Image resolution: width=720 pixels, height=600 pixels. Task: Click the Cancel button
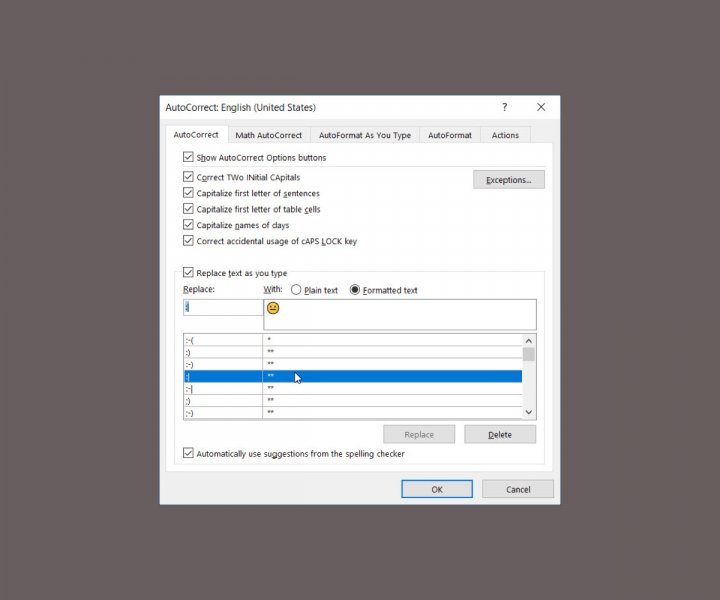(x=518, y=489)
